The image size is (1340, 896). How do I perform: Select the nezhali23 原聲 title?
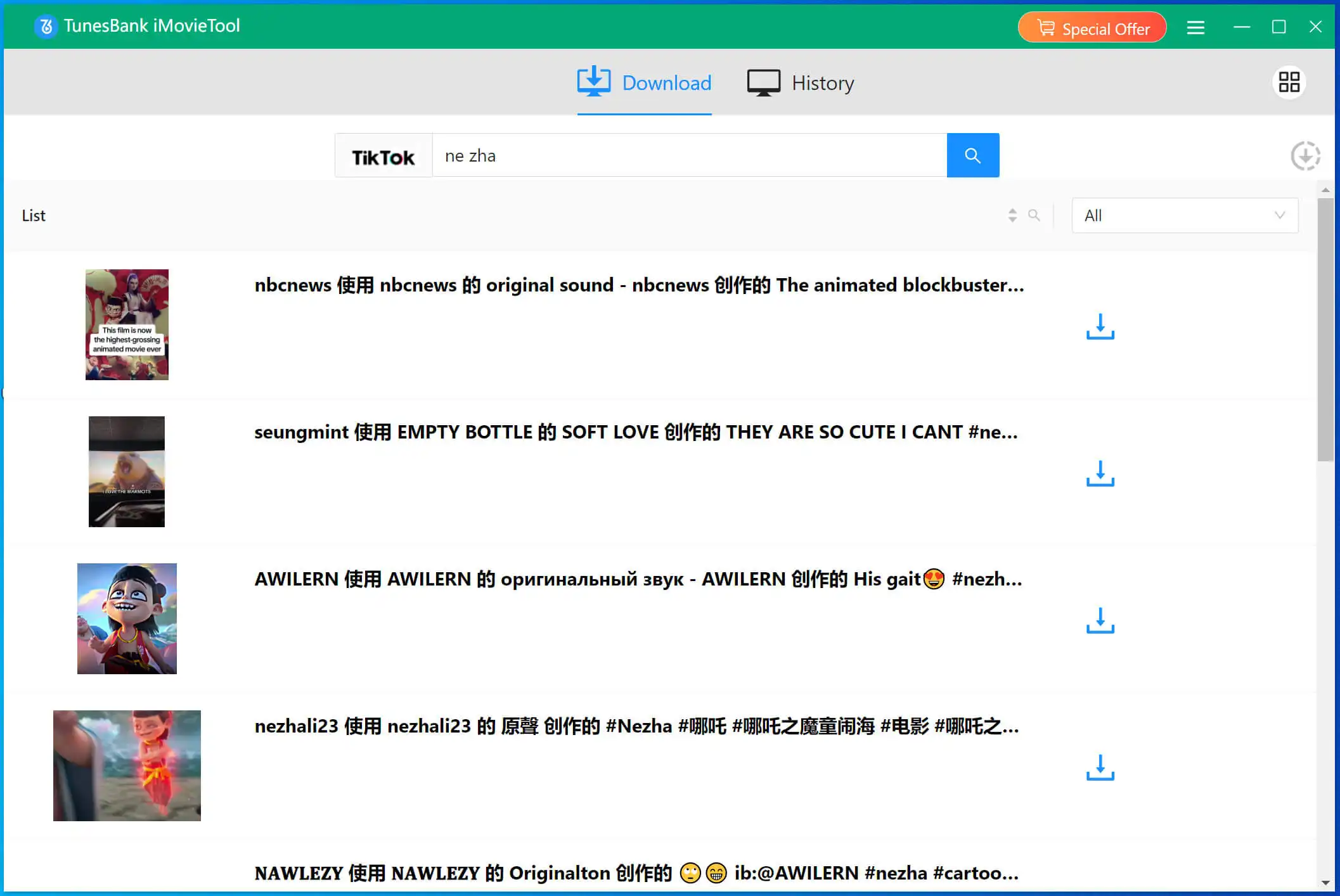coord(637,726)
